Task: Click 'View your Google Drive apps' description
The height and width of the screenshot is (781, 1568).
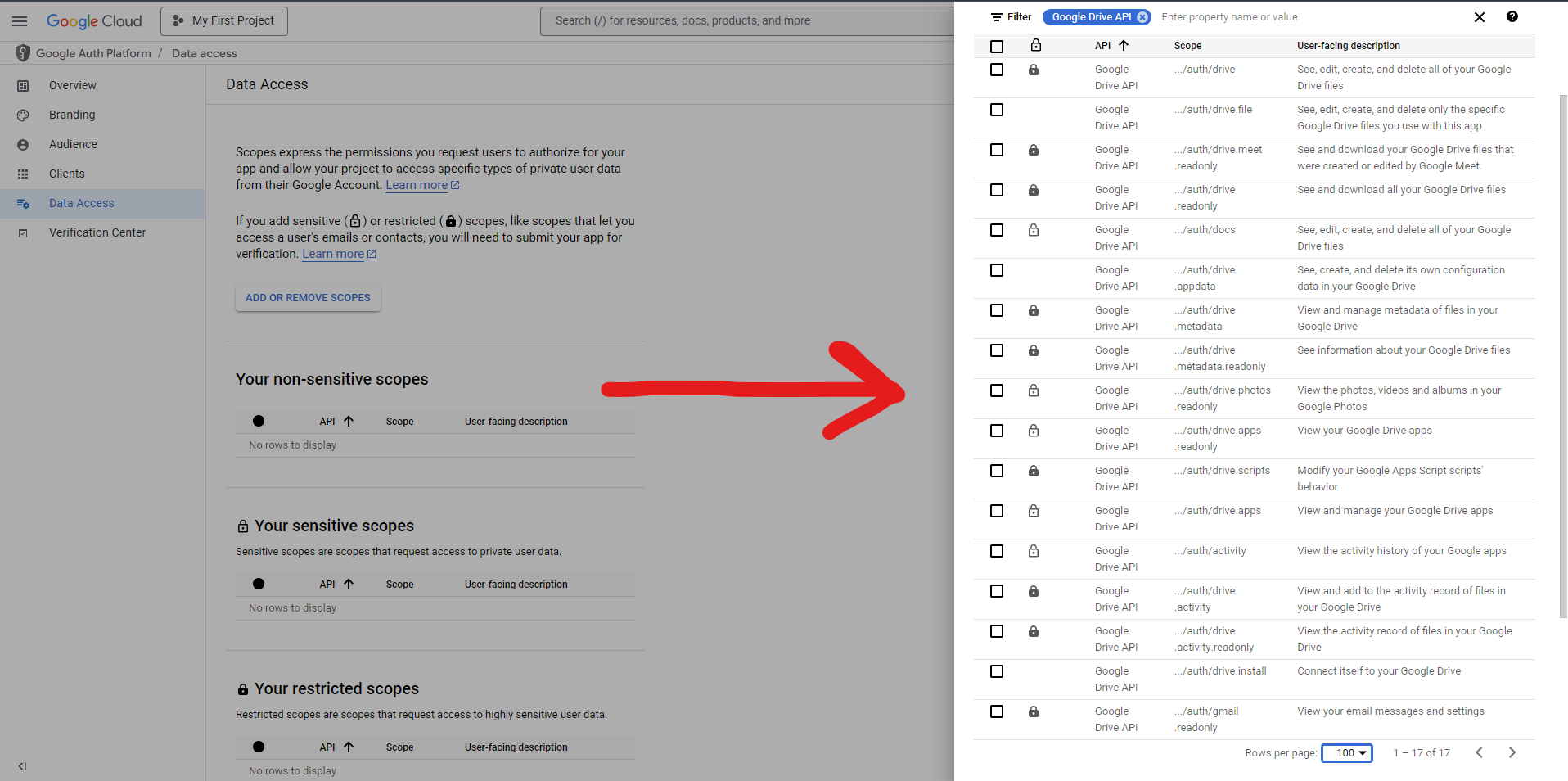Action: point(1364,431)
